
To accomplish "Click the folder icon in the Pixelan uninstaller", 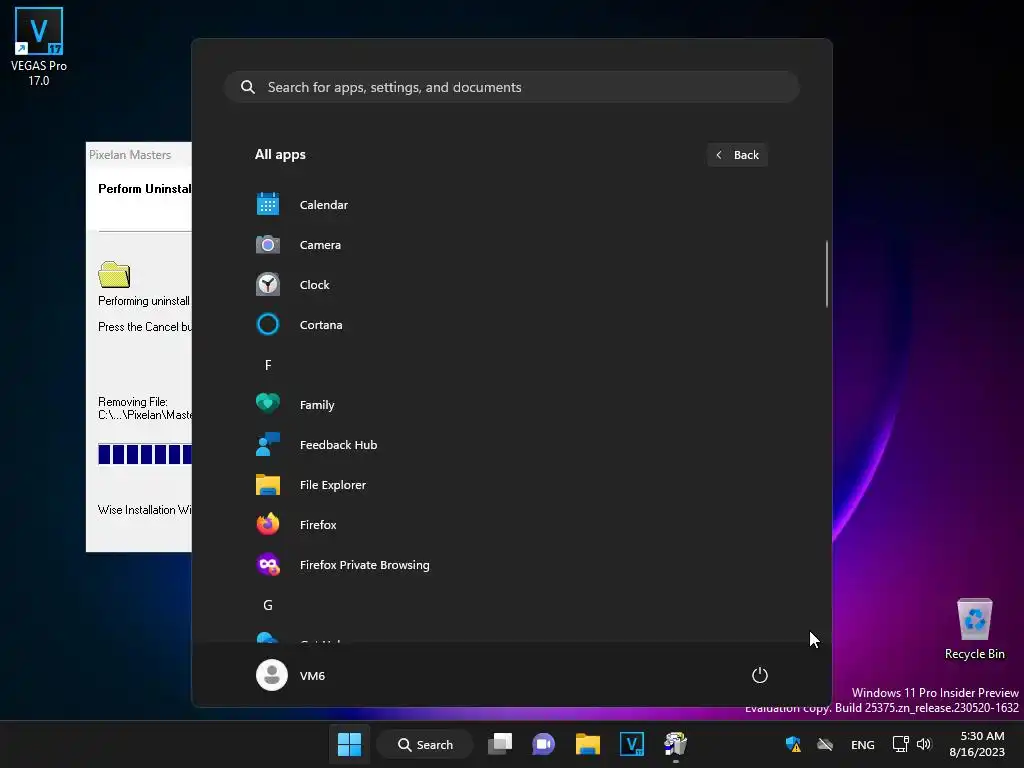I will (x=114, y=274).
